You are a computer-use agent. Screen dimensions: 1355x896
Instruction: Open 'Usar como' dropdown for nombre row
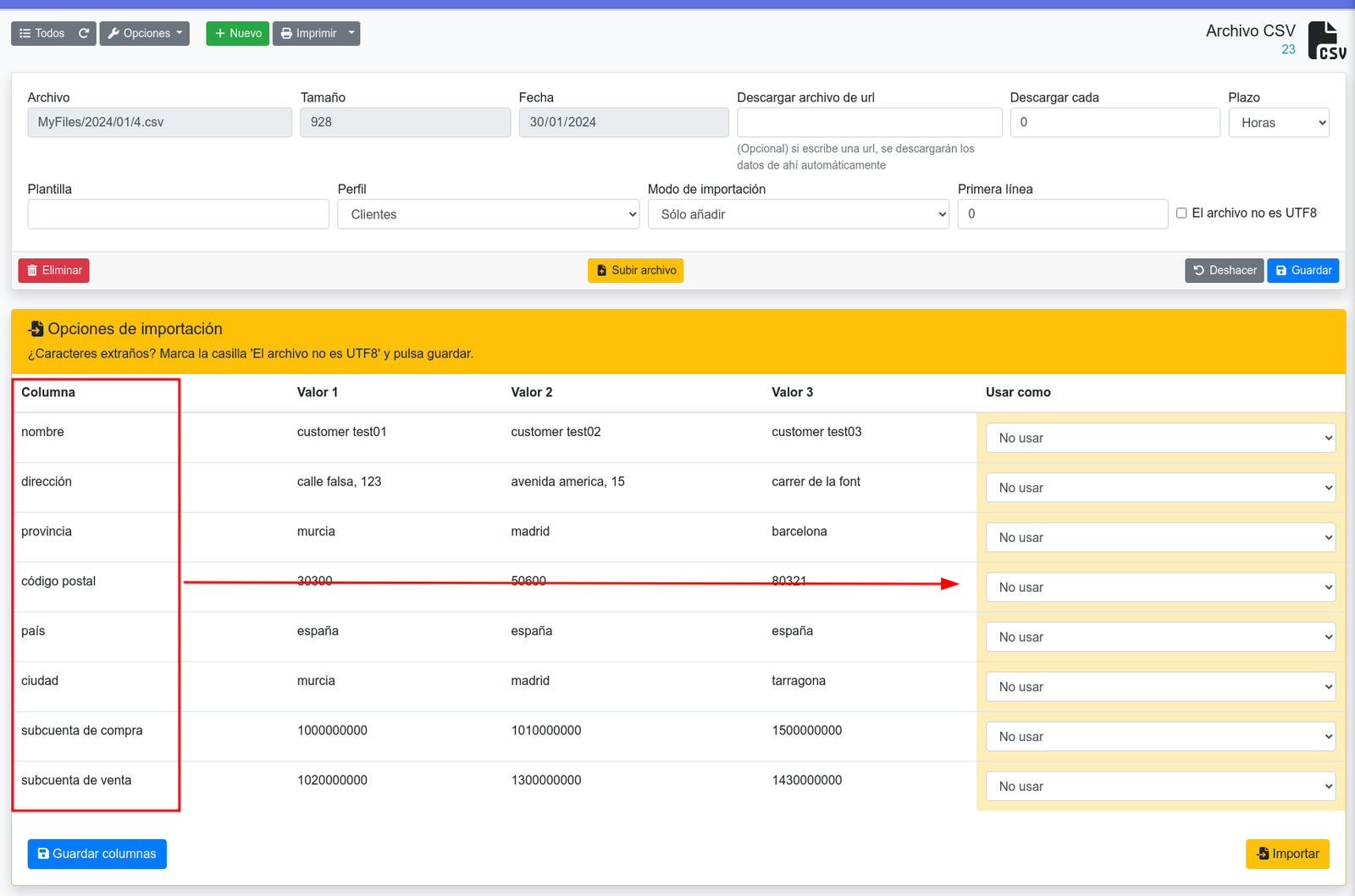[1161, 438]
